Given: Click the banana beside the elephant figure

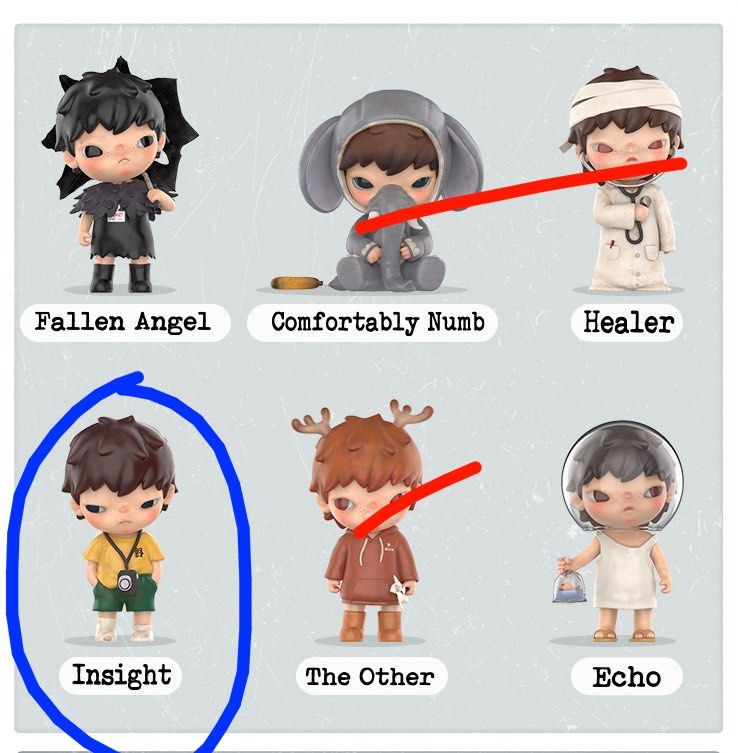Looking at the screenshot, I should pos(295,283).
